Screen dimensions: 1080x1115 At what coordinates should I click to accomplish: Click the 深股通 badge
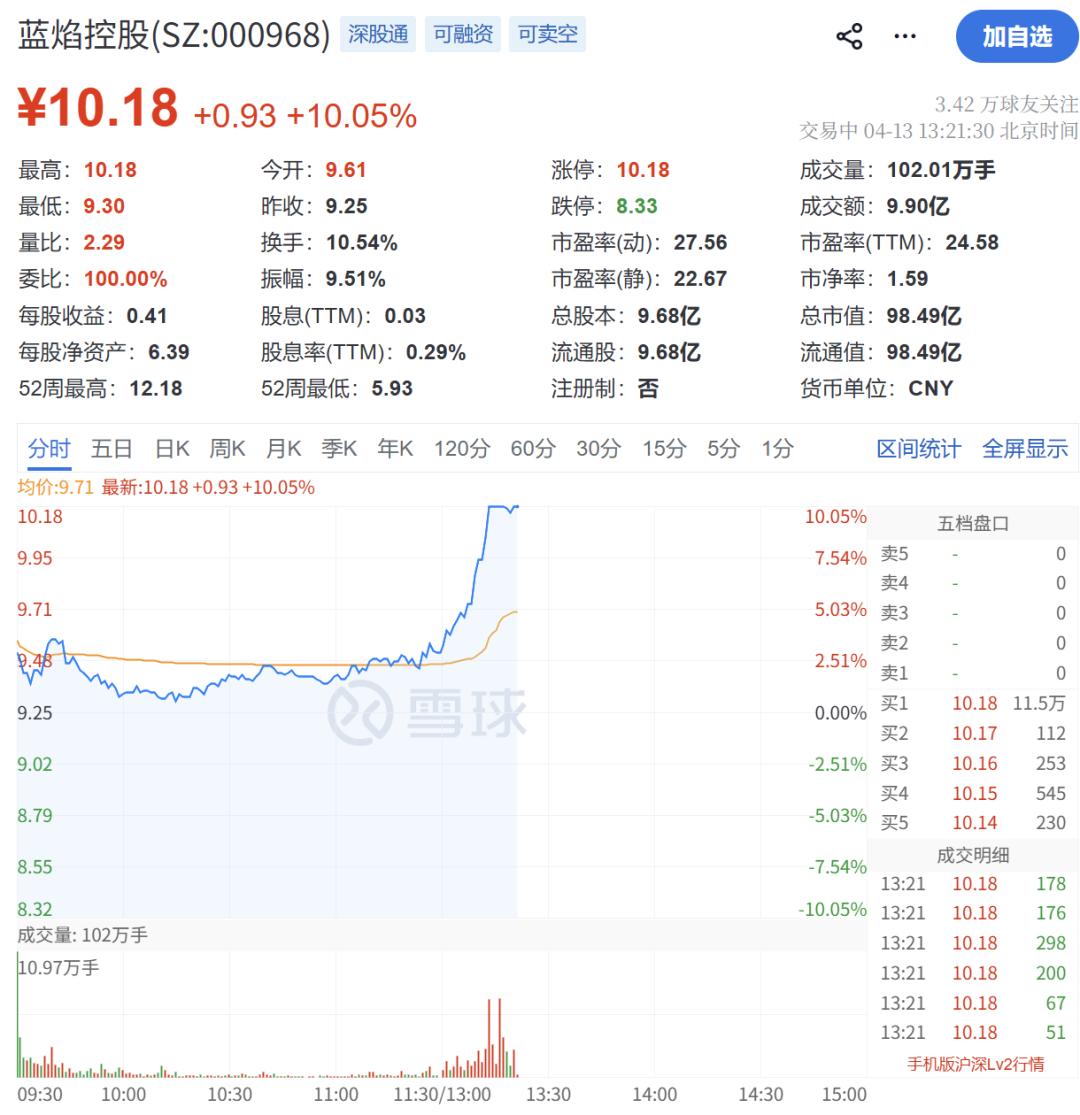click(377, 33)
